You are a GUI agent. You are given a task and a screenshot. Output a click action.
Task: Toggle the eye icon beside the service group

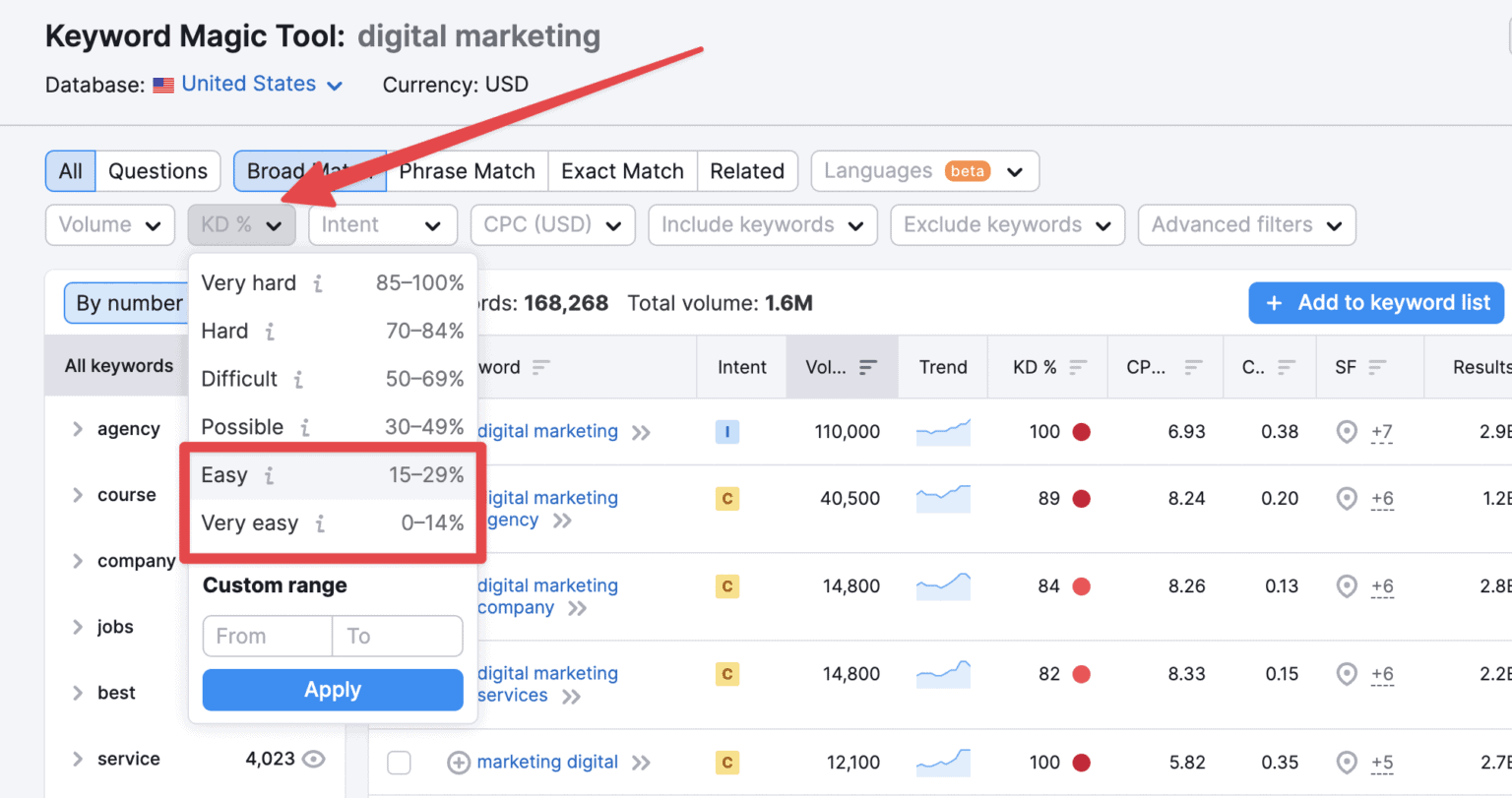(314, 759)
